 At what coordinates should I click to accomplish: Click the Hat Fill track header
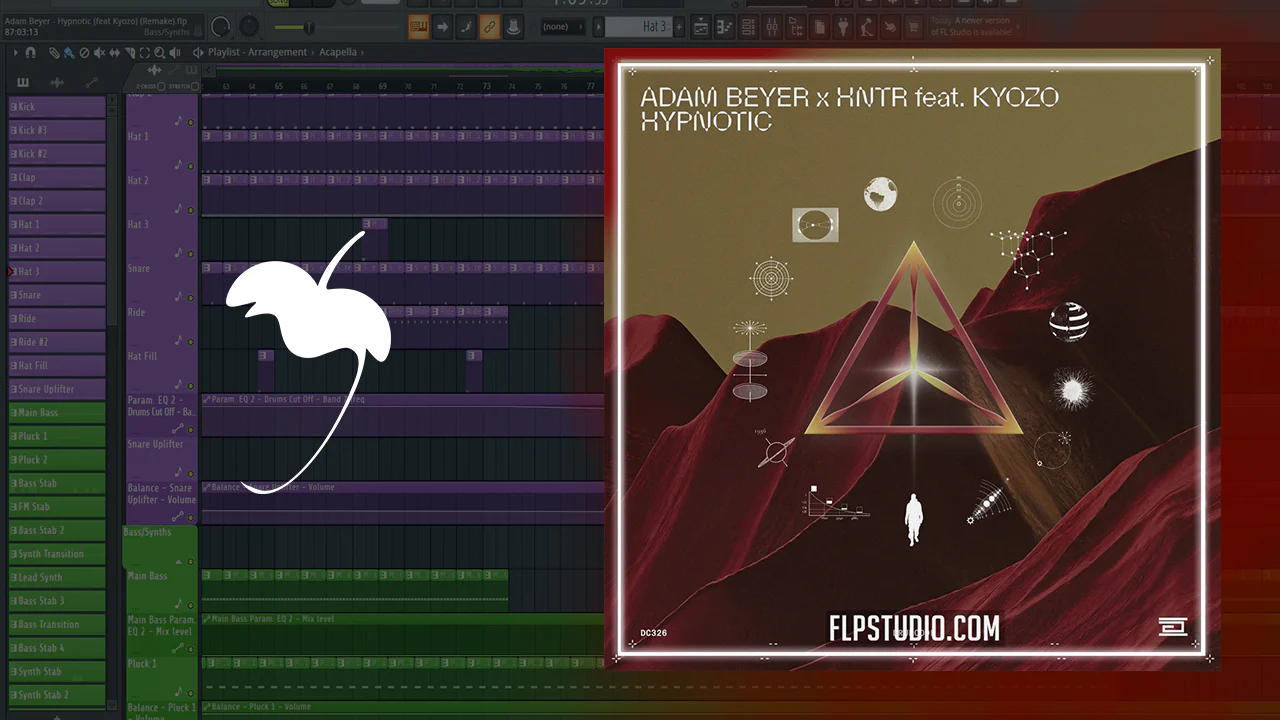coord(161,371)
